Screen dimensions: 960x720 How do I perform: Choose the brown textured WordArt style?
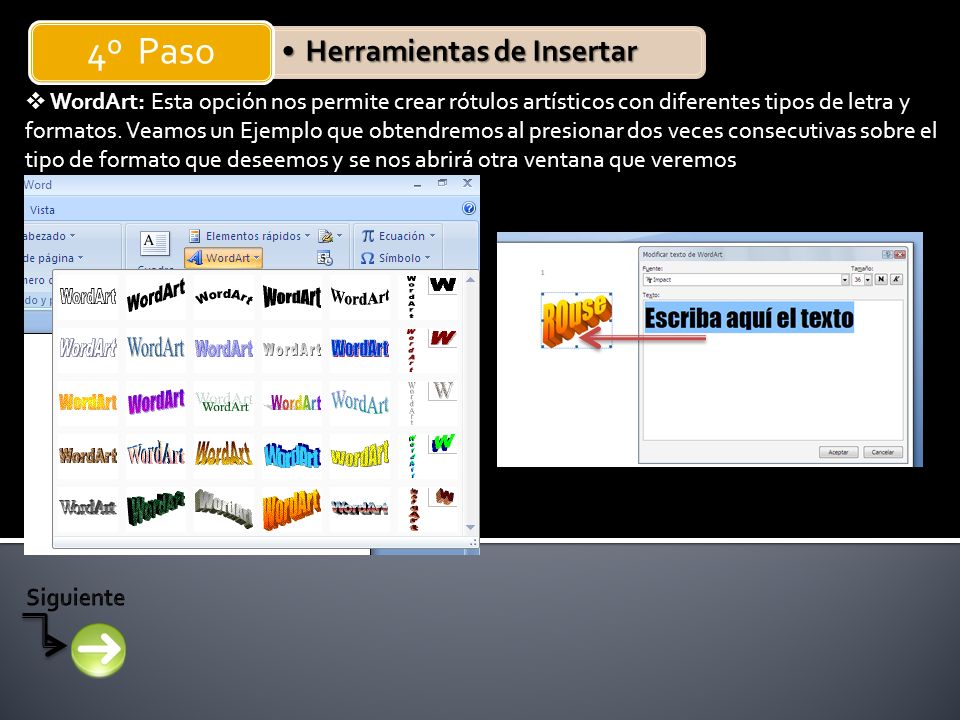88,455
